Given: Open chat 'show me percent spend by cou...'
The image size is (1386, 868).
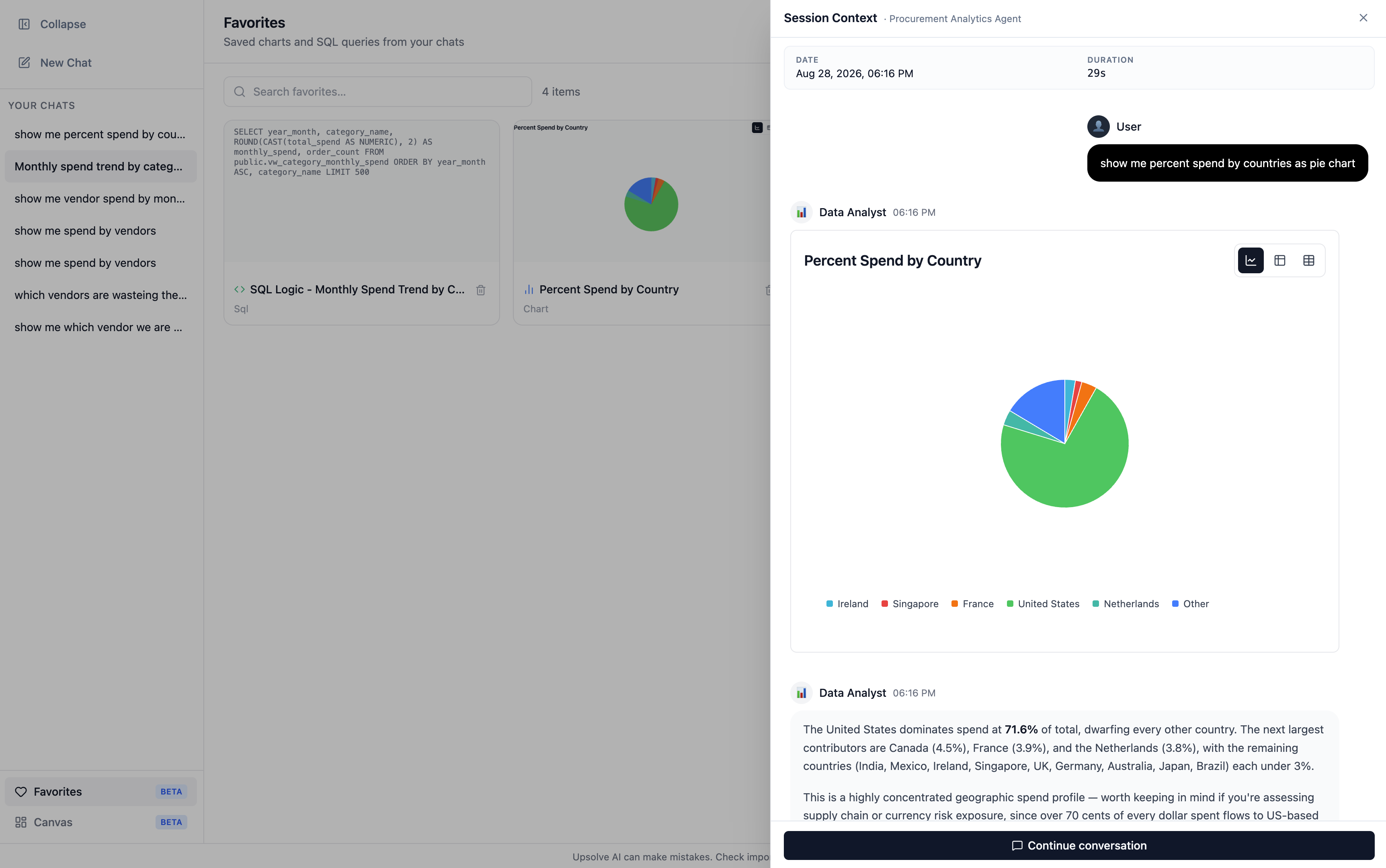Looking at the screenshot, I should [x=100, y=134].
